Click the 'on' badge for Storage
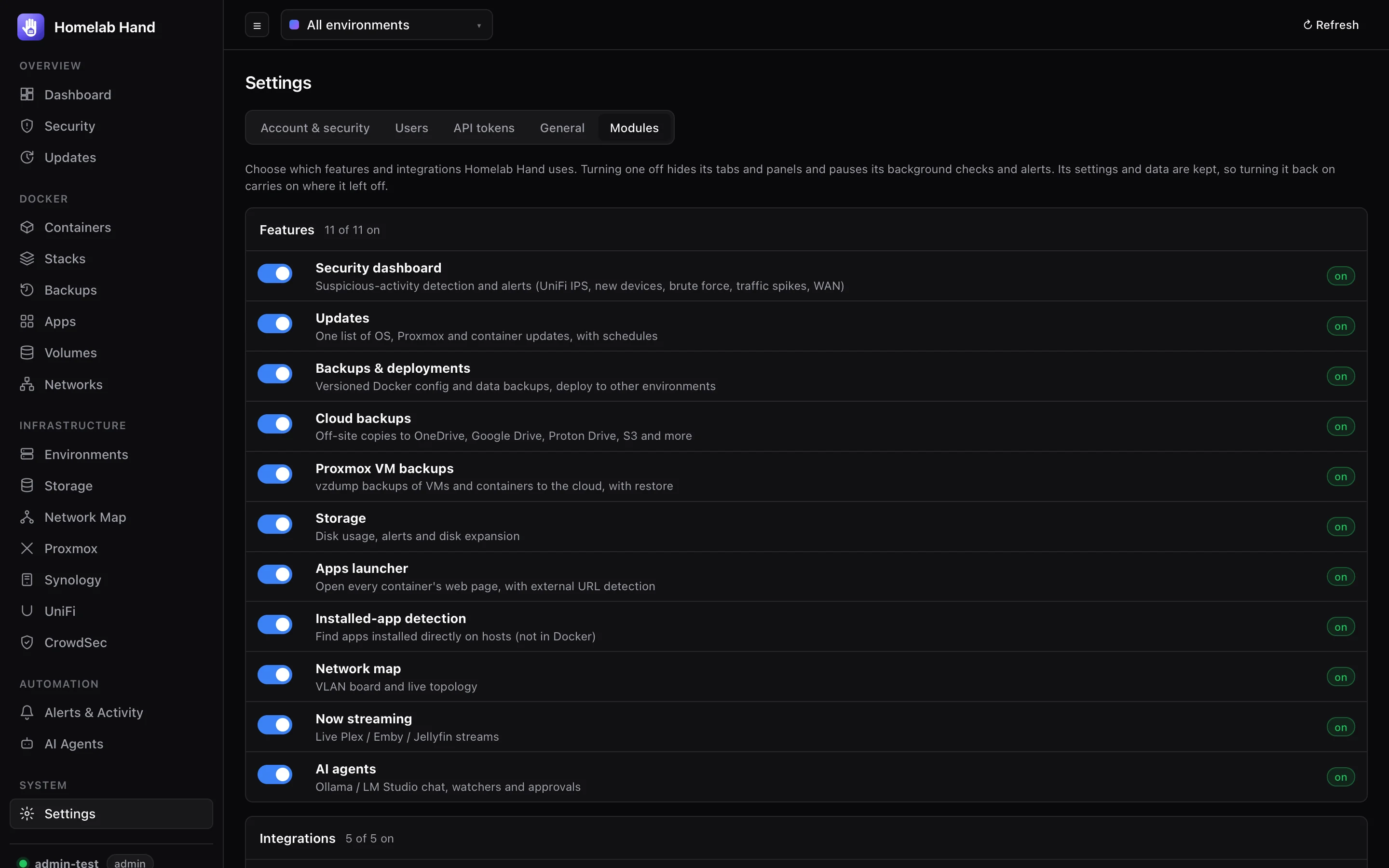The image size is (1389, 868). [1340, 527]
